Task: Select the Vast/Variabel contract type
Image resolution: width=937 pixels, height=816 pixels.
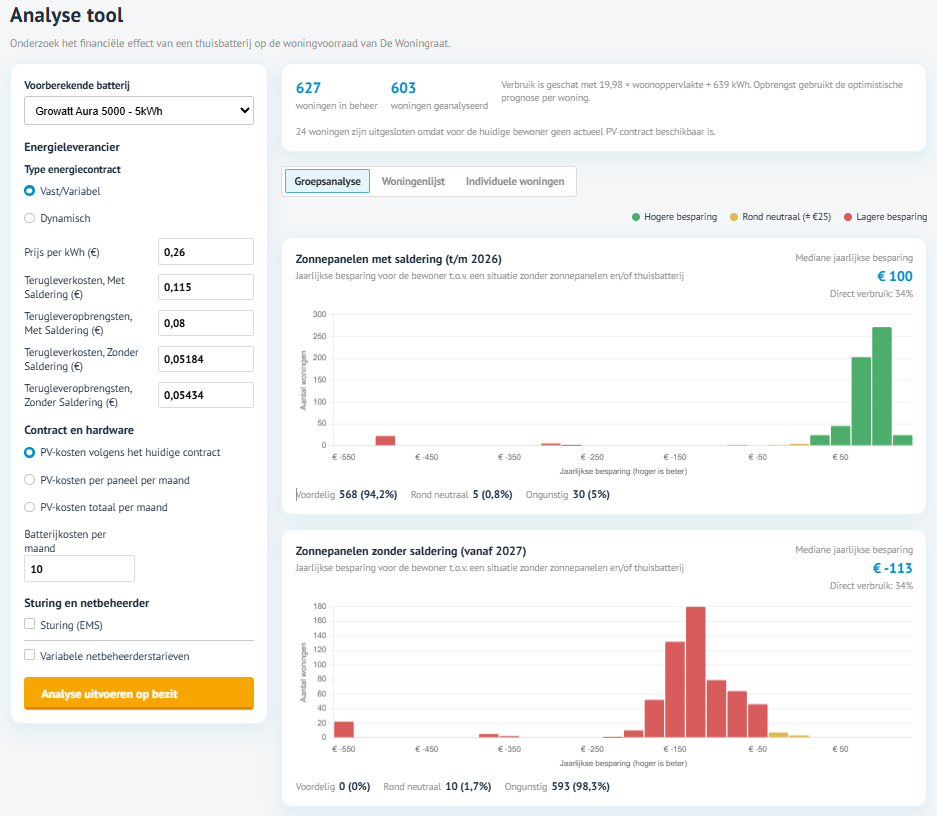Action: pos(29,191)
